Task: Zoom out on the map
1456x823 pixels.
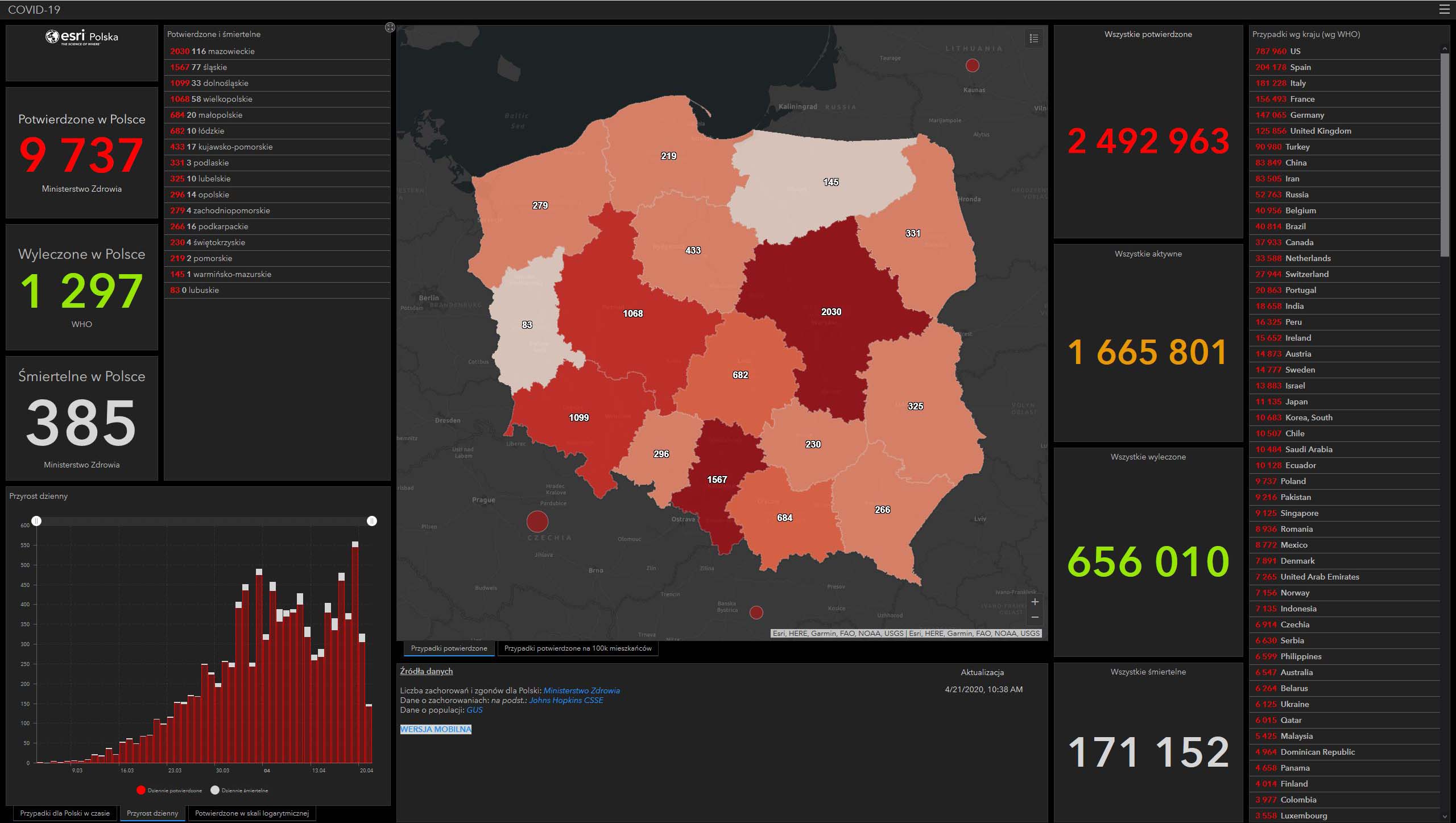Action: pyautogui.click(x=1035, y=617)
